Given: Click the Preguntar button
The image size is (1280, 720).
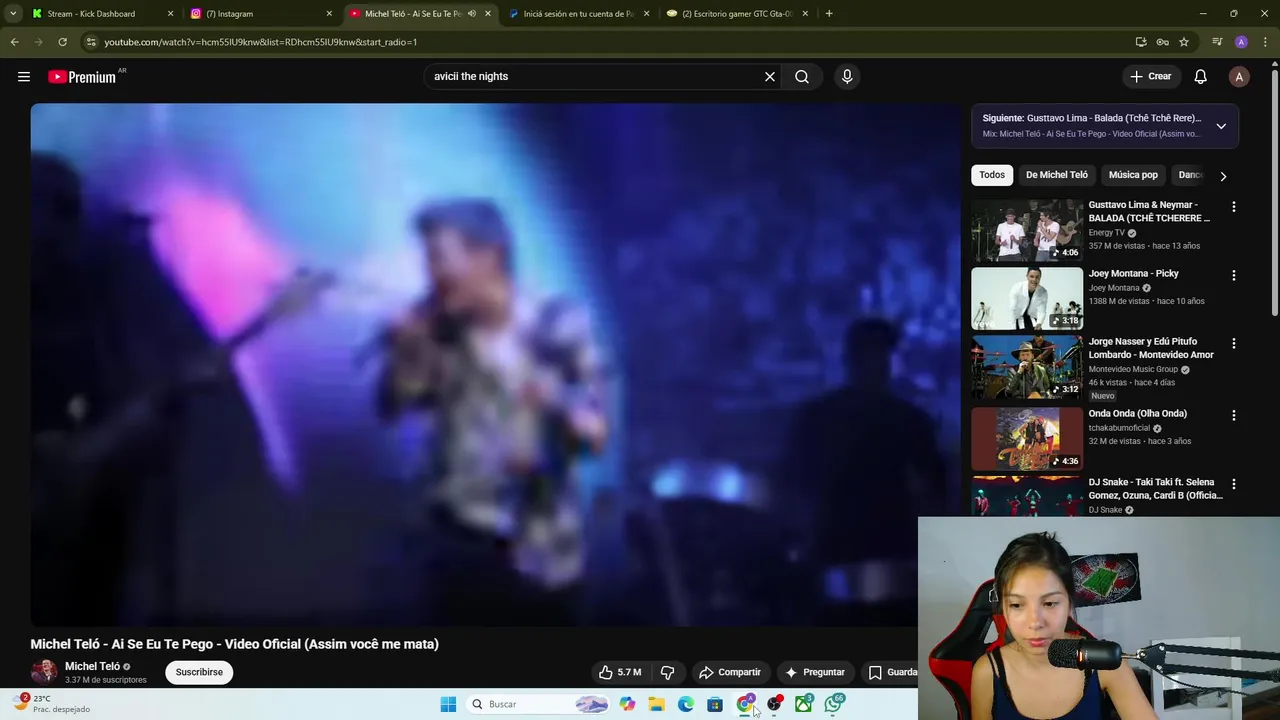Looking at the screenshot, I should tap(815, 672).
